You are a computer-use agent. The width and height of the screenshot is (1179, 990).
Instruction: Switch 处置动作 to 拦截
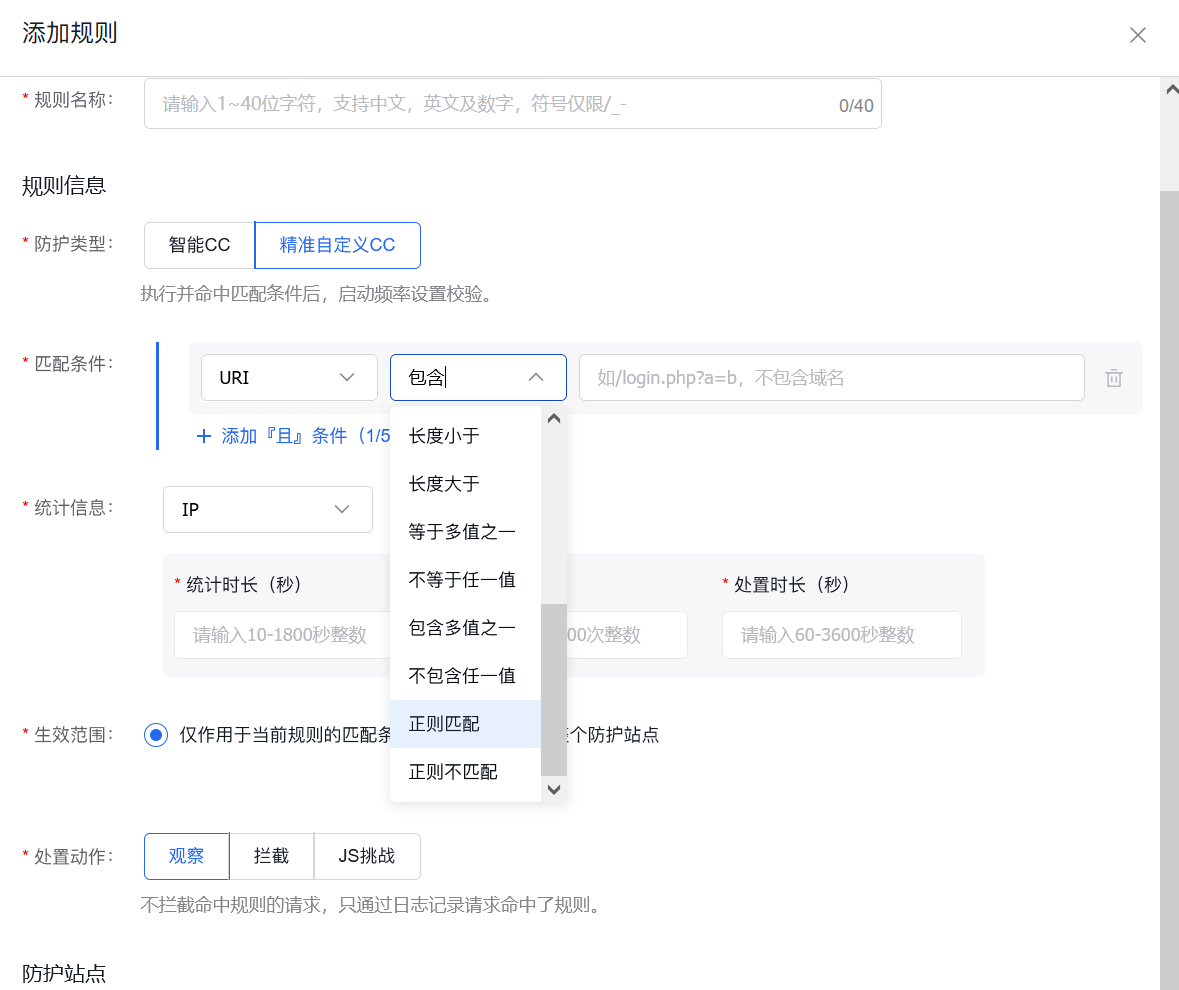[x=271, y=856]
